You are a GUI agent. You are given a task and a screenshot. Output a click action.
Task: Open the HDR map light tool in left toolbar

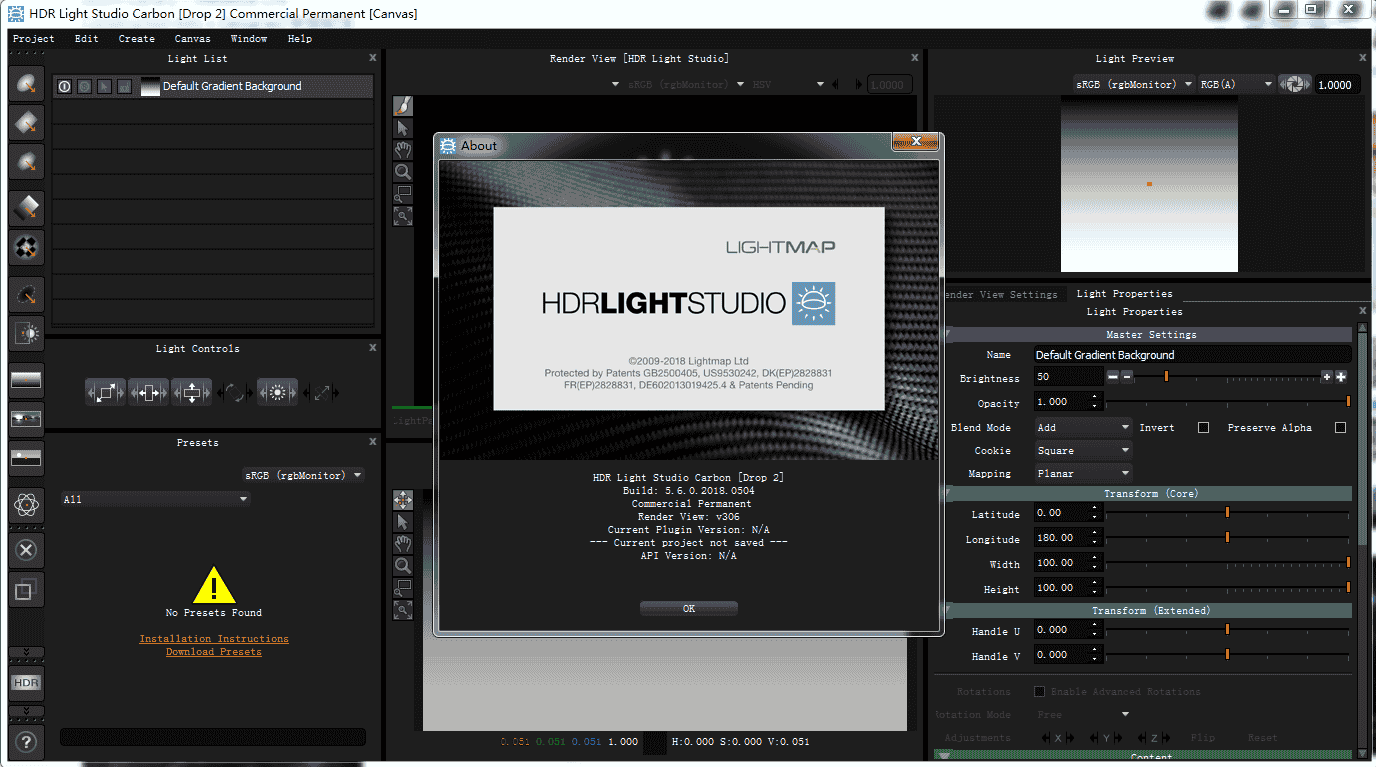[x=25, y=683]
